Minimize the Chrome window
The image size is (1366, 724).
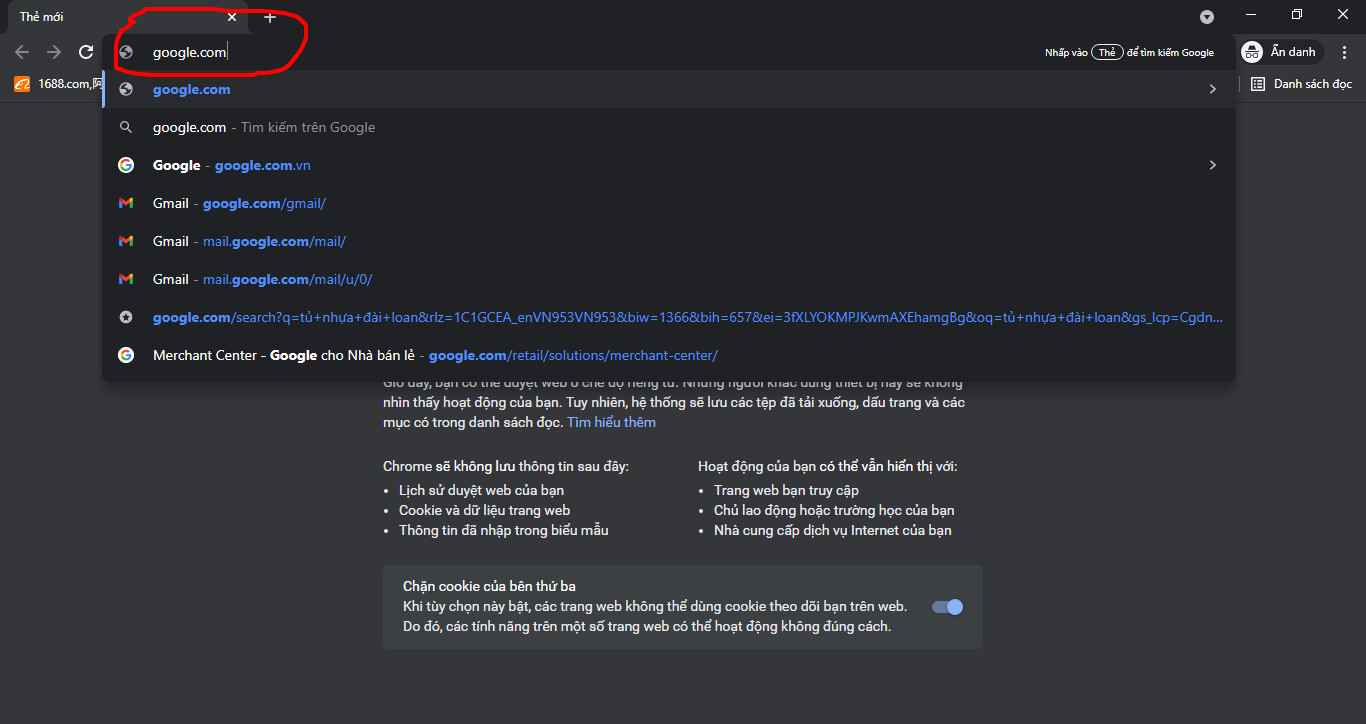tap(1251, 14)
